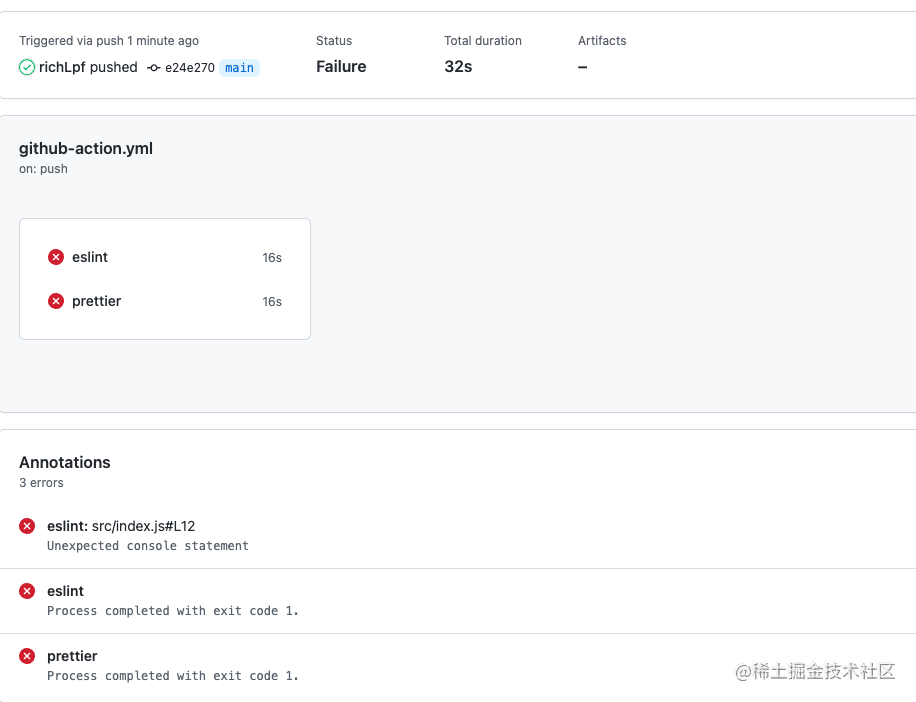Click error icon of the eslint exit code annotation
The image size is (916, 702).
point(27,591)
